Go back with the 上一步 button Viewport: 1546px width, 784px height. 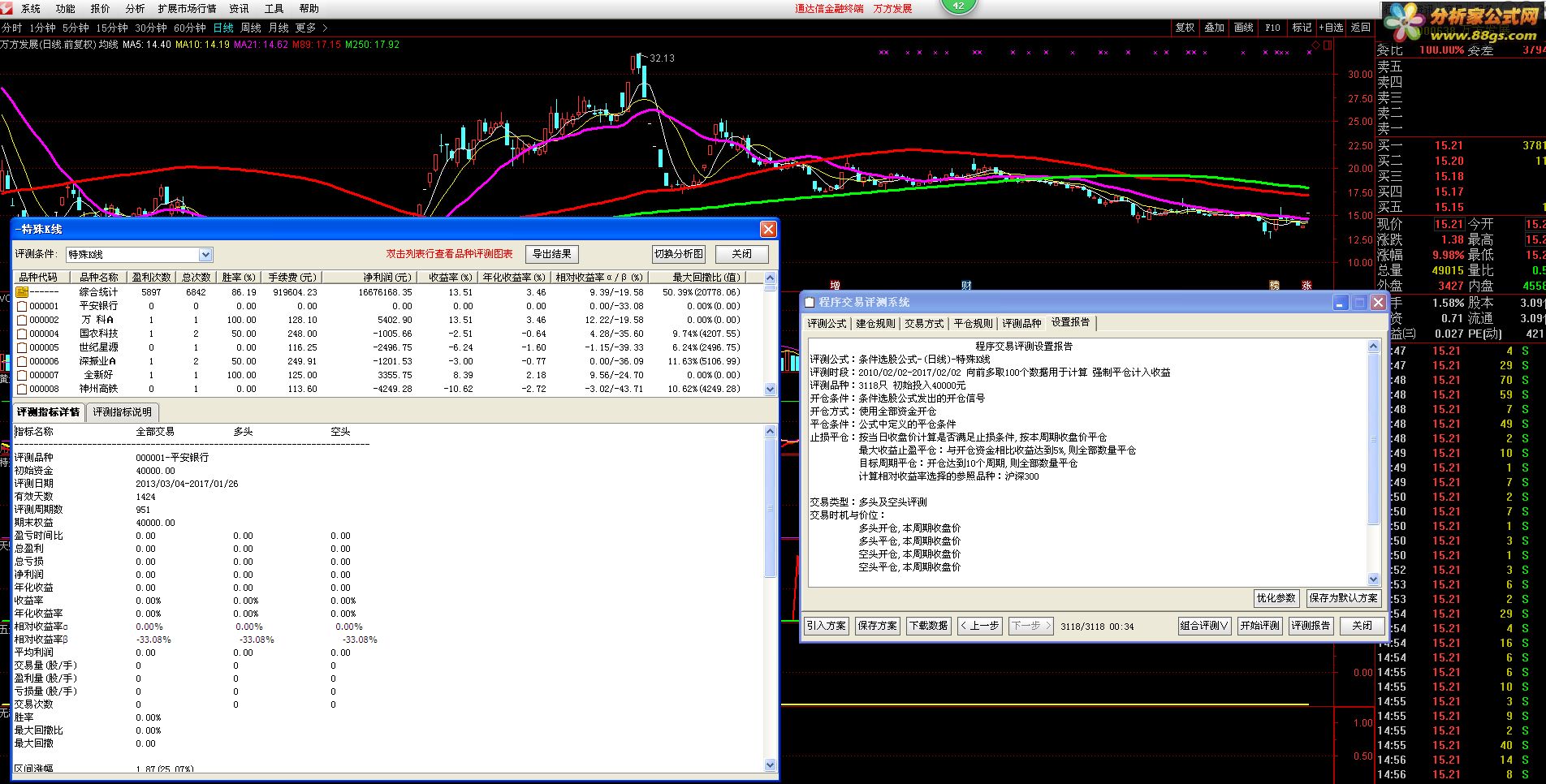tap(979, 626)
